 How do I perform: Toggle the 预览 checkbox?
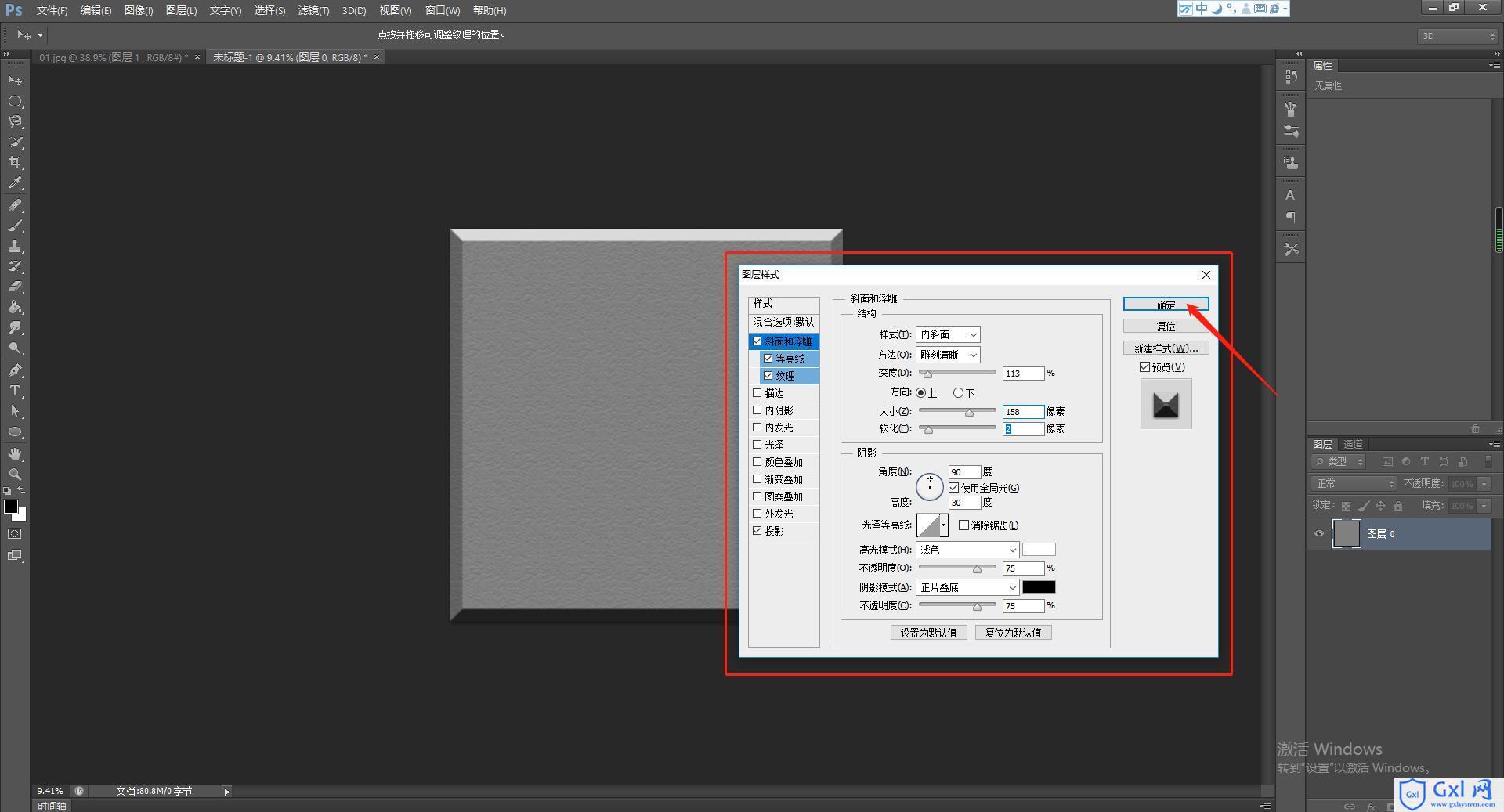(x=1144, y=367)
